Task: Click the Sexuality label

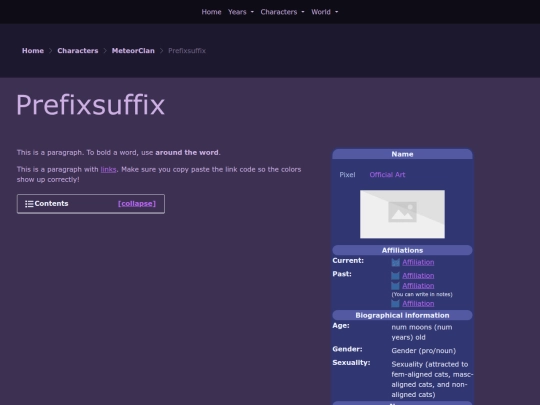Action: (x=351, y=362)
